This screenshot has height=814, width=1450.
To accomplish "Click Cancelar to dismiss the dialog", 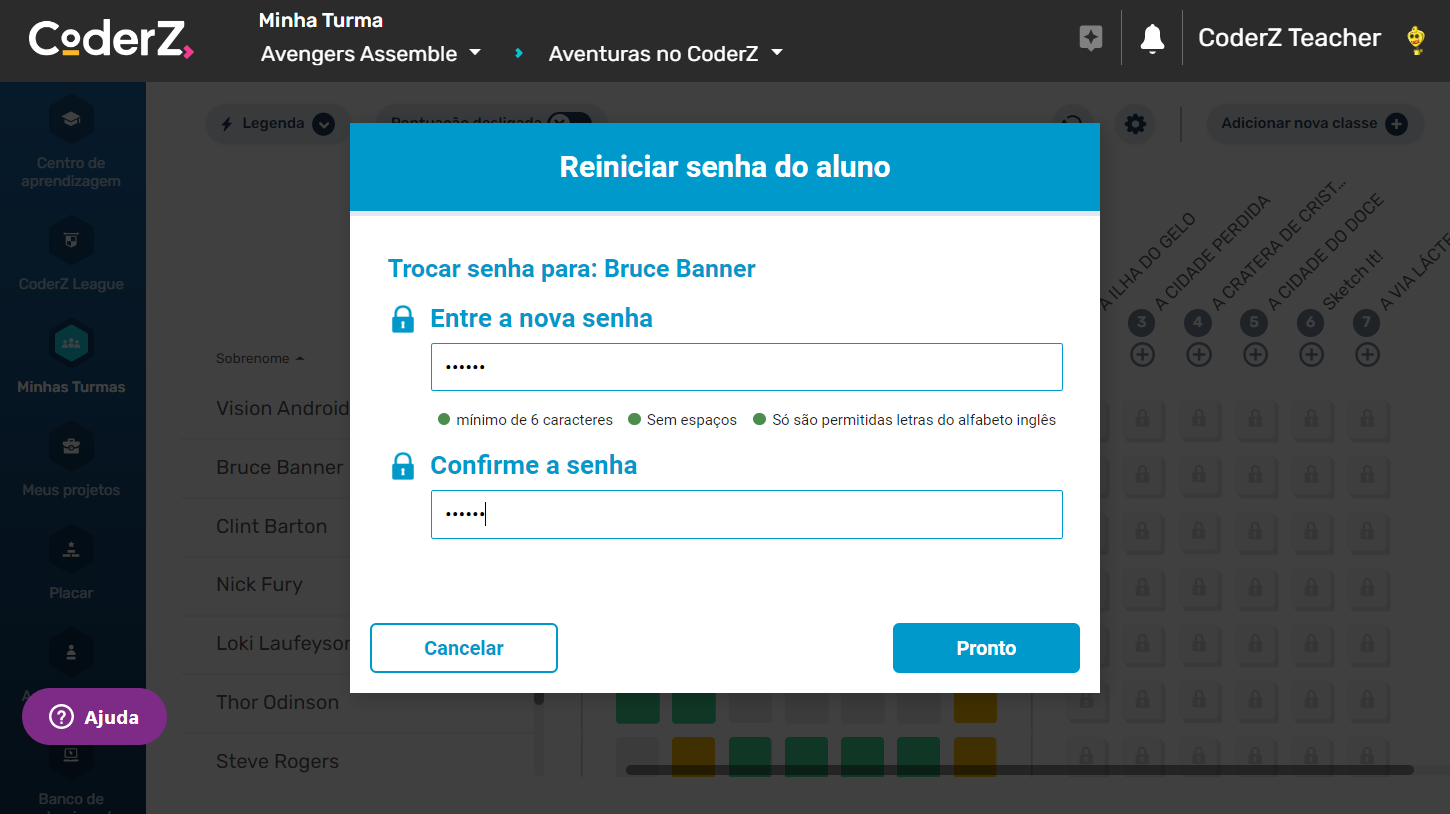I will [463, 648].
